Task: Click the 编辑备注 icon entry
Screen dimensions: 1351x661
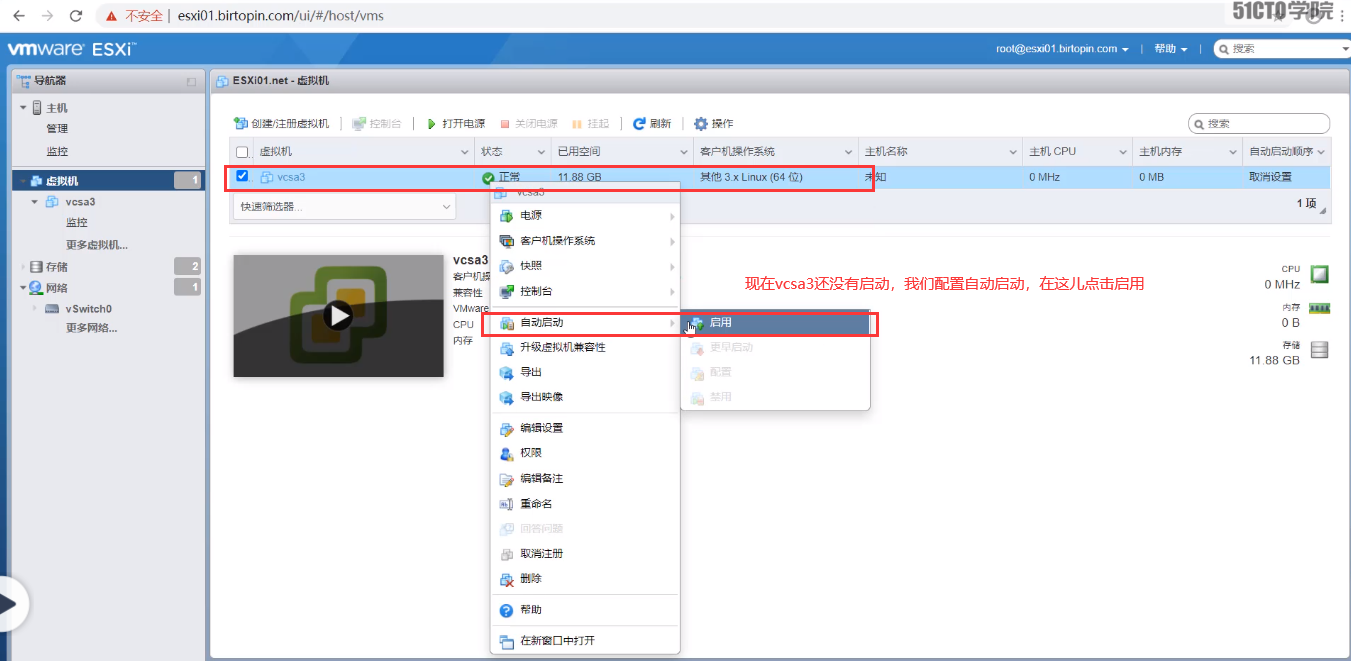Action: pos(506,479)
